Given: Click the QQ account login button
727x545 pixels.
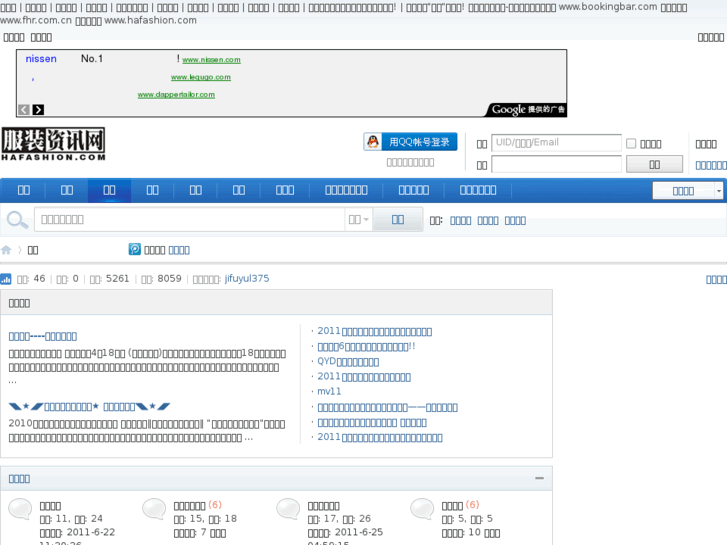Looking at the screenshot, I should pyautogui.click(x=410, y=142).
